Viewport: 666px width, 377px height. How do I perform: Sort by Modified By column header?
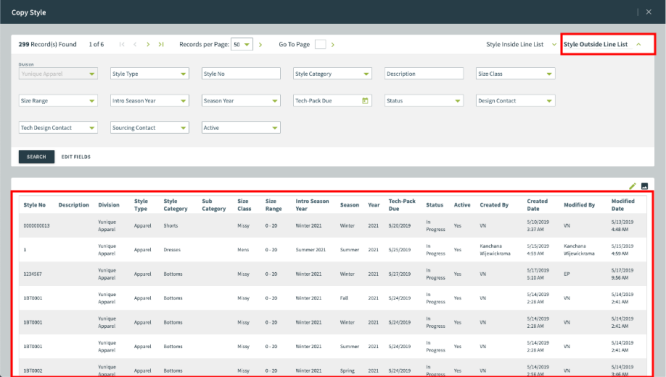pos(579,205)
